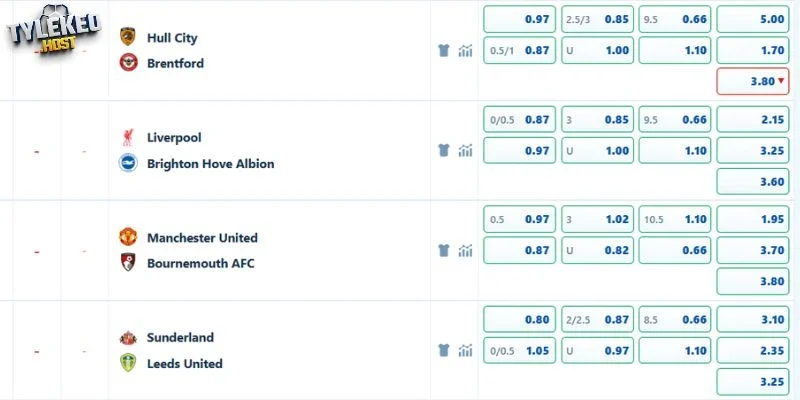Select the 3.80 draw odds with red arrow
800x400 pixels.
click(753, 81)
